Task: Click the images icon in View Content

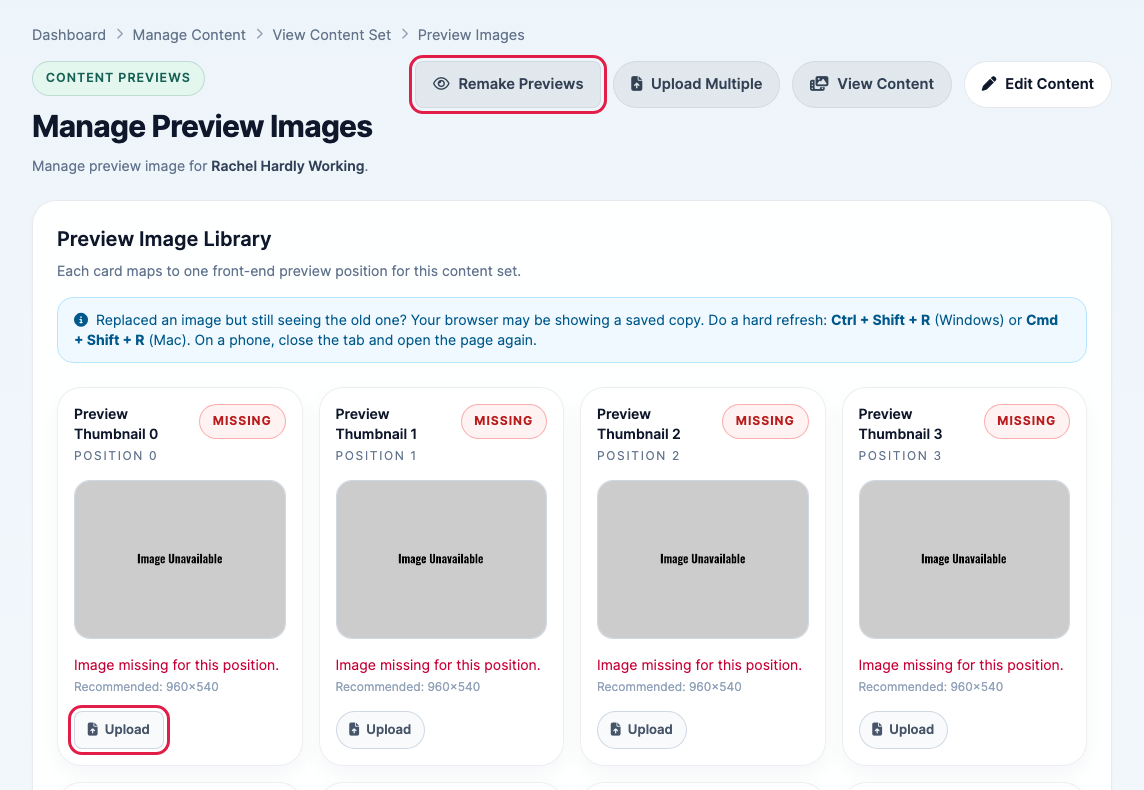Action: [x=819, y=84]
